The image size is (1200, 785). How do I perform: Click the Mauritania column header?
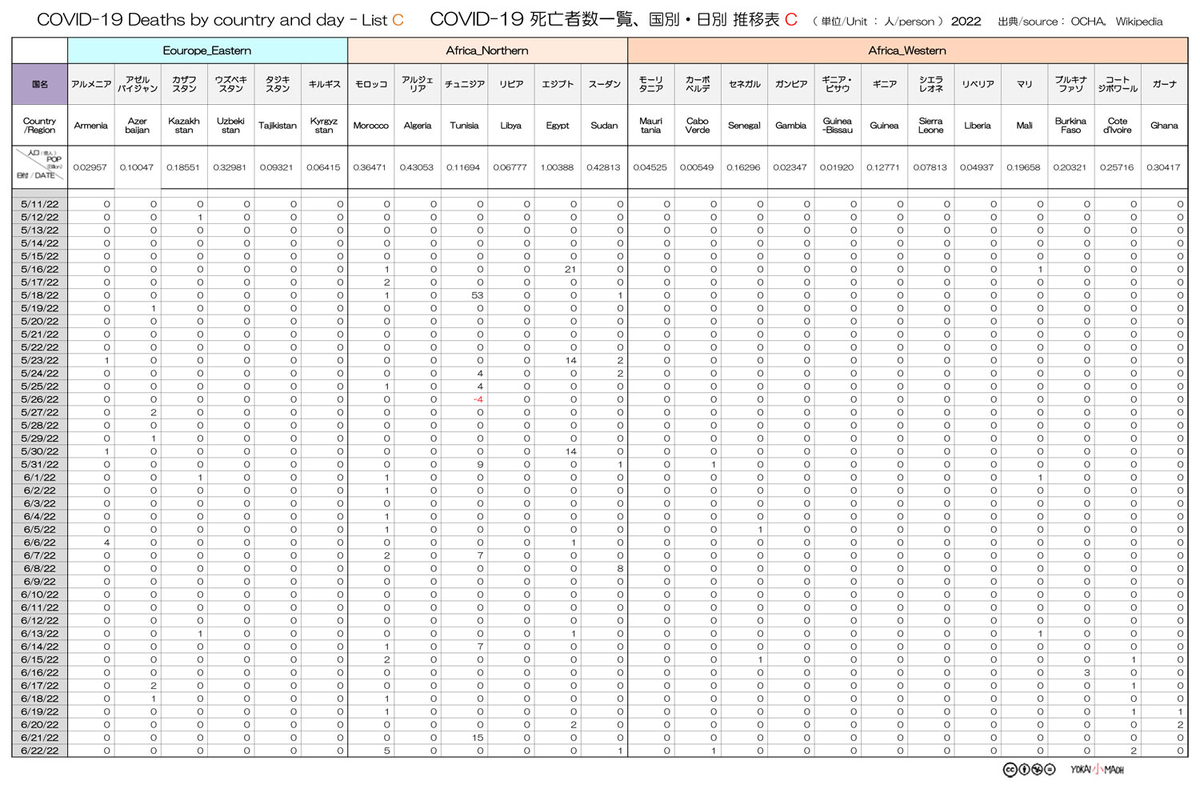tap(650, 126)
